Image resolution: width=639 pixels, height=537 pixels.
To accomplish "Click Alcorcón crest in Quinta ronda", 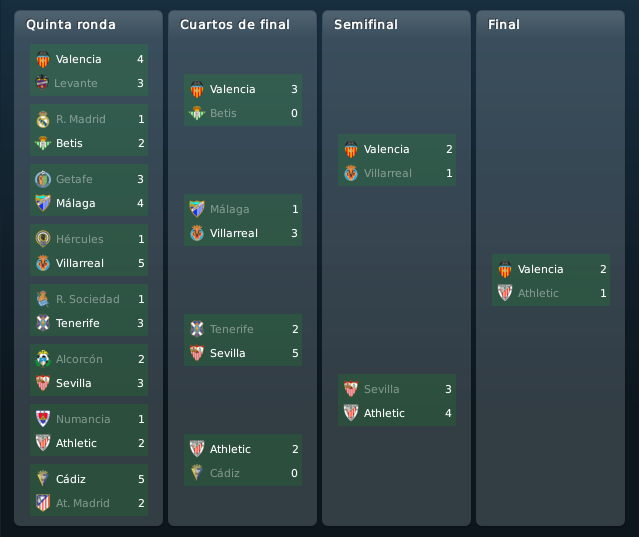I will pos(43,359).
